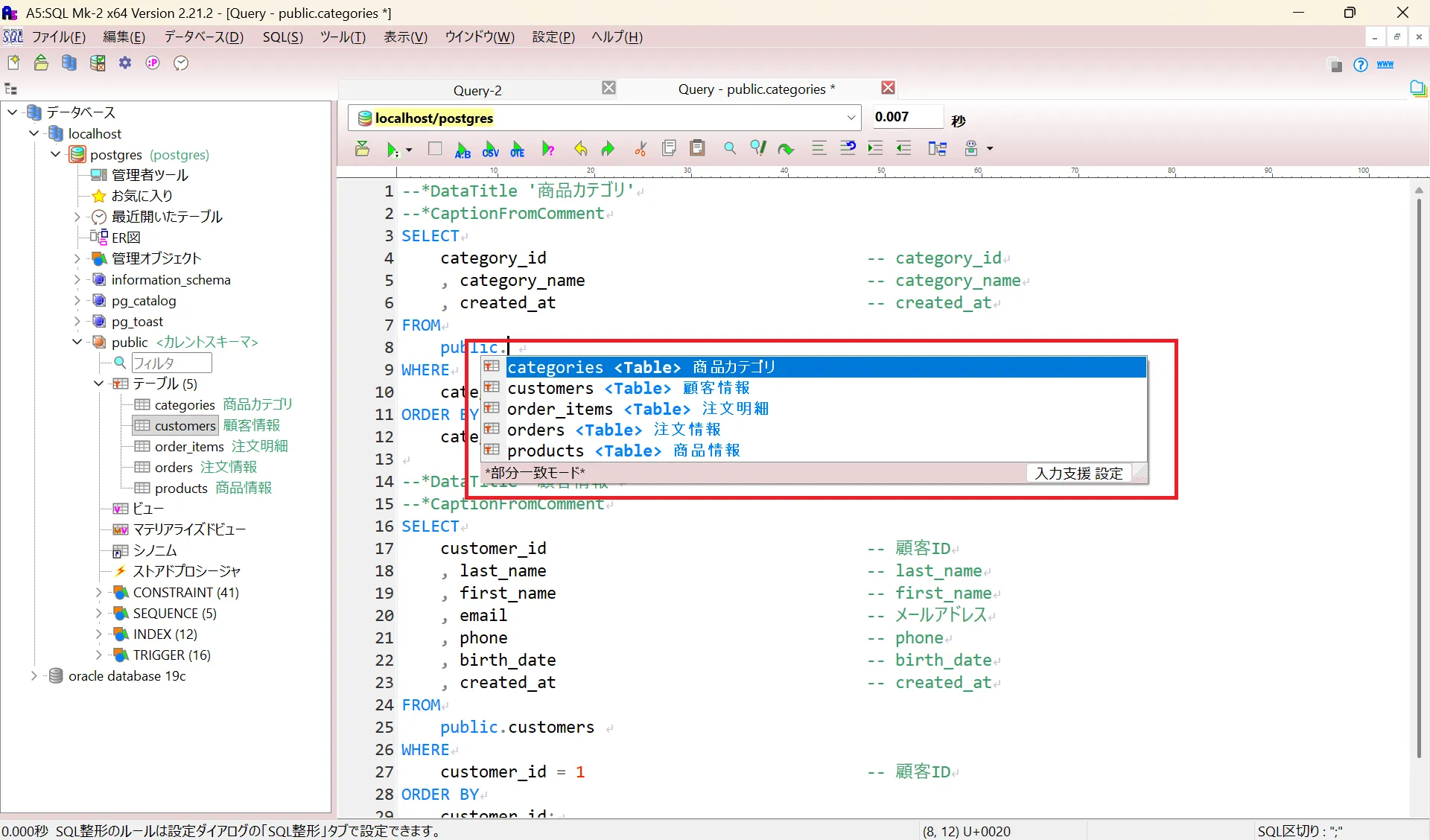
Task: Run SQL with the green play icon
Action: click(392, 149)
